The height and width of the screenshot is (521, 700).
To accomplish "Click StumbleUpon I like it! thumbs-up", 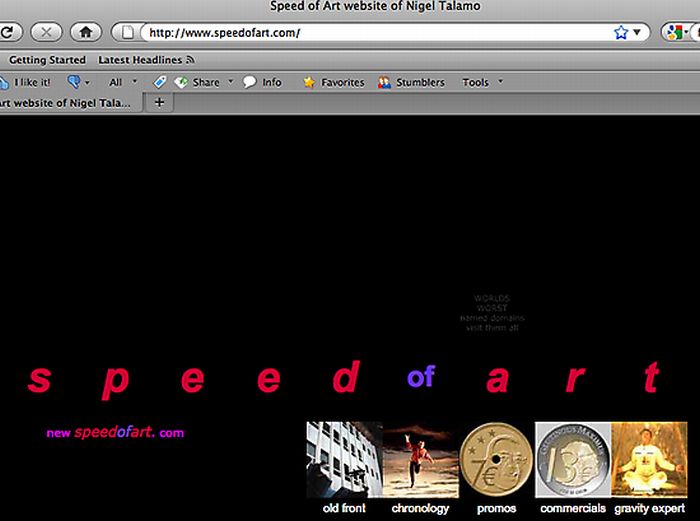I will [x=25, y=83].
